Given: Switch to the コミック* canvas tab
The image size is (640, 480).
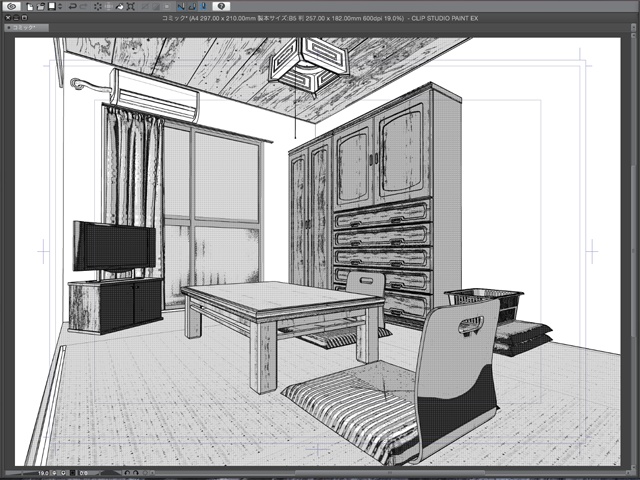Looking at the screenshot, I should point(26,28).
